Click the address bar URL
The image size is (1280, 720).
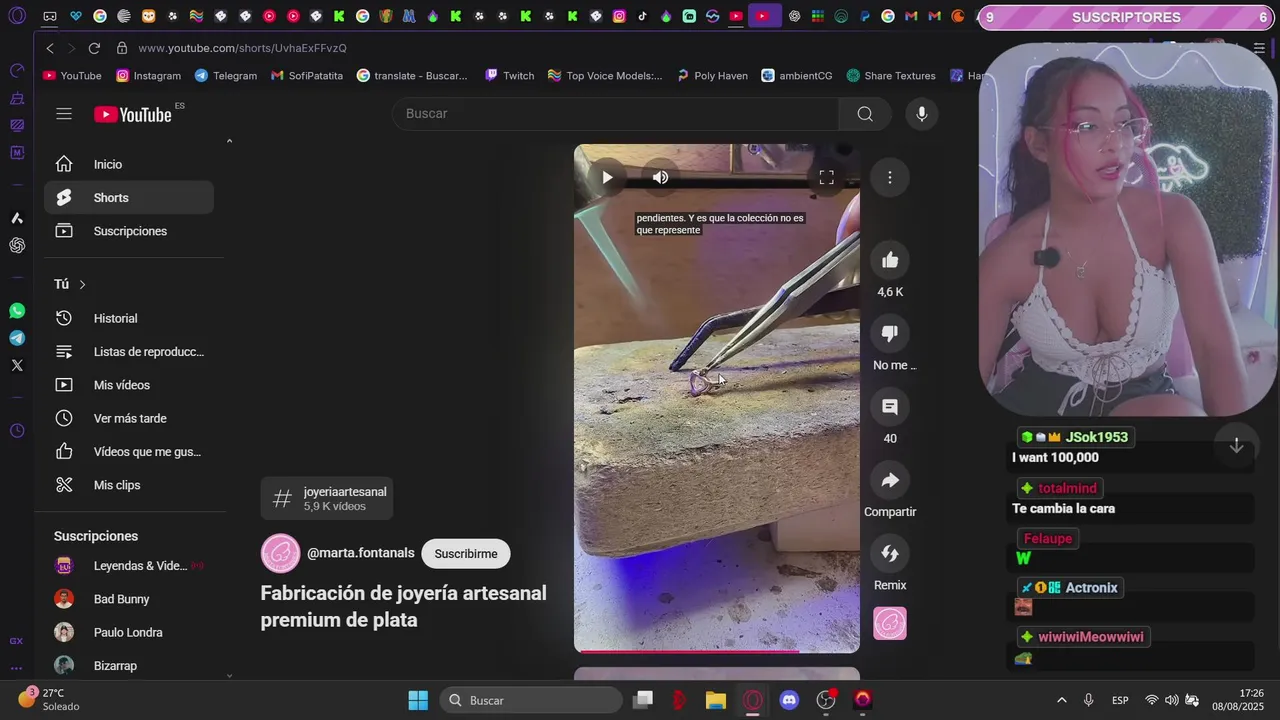(x=242, y=48)
